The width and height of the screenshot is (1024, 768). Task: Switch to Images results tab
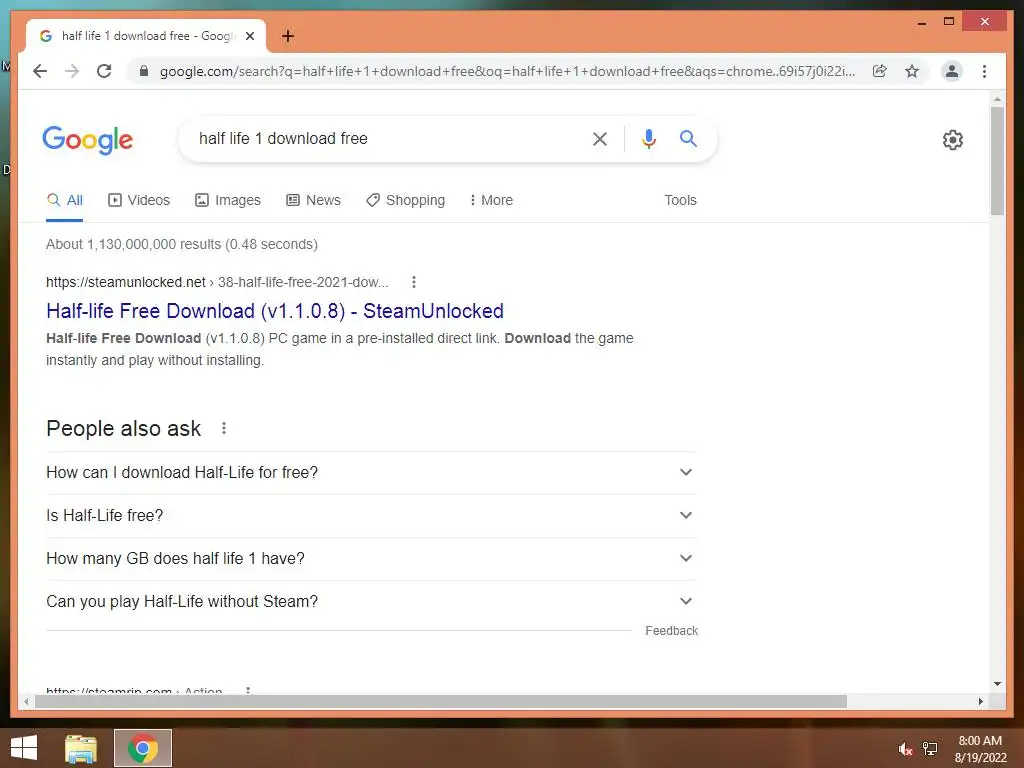[228, 200]
